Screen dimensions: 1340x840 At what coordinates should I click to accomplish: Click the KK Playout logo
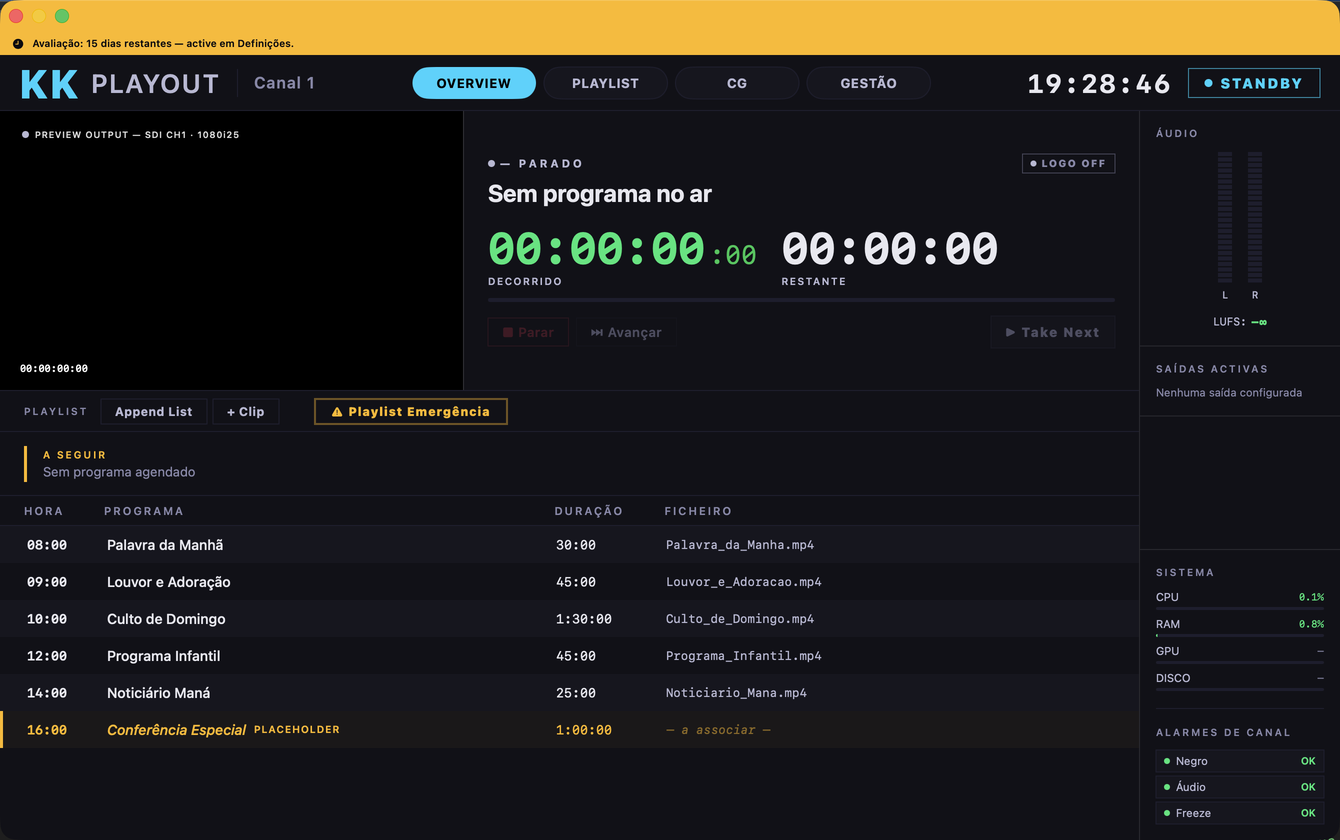(120, 84)
